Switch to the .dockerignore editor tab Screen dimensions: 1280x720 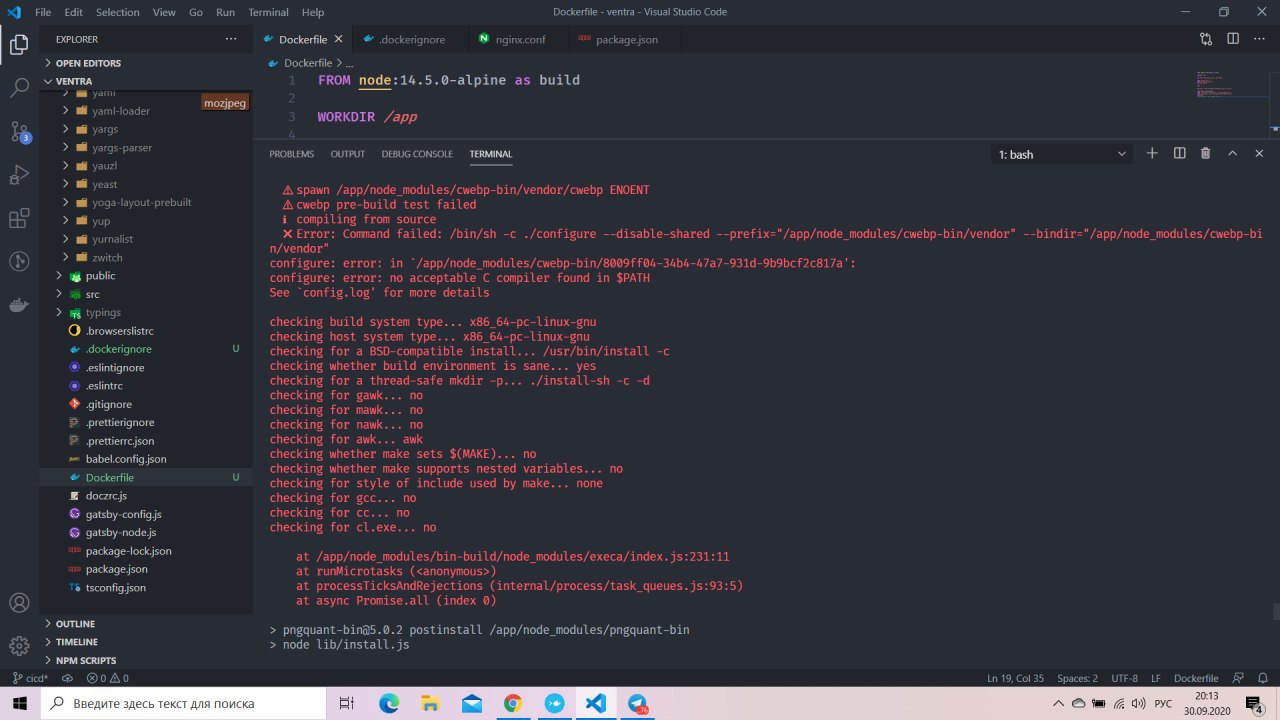pyautogui.click(x=411, y=39)
